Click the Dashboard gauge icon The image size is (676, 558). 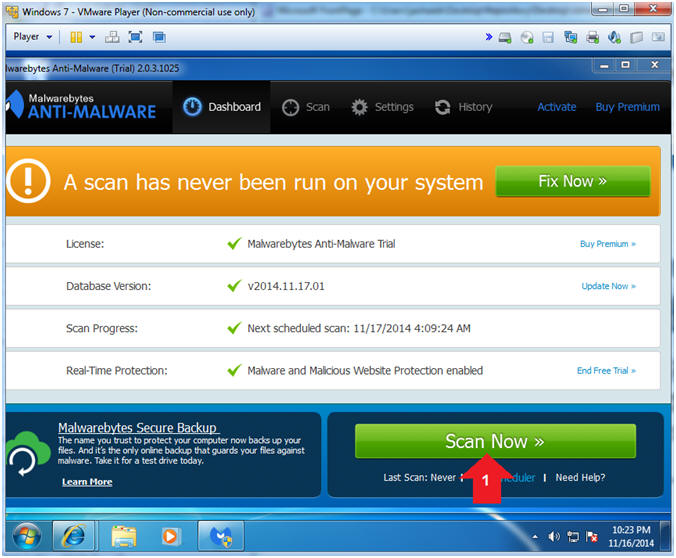pyautogui.click(x=192, y=107)
